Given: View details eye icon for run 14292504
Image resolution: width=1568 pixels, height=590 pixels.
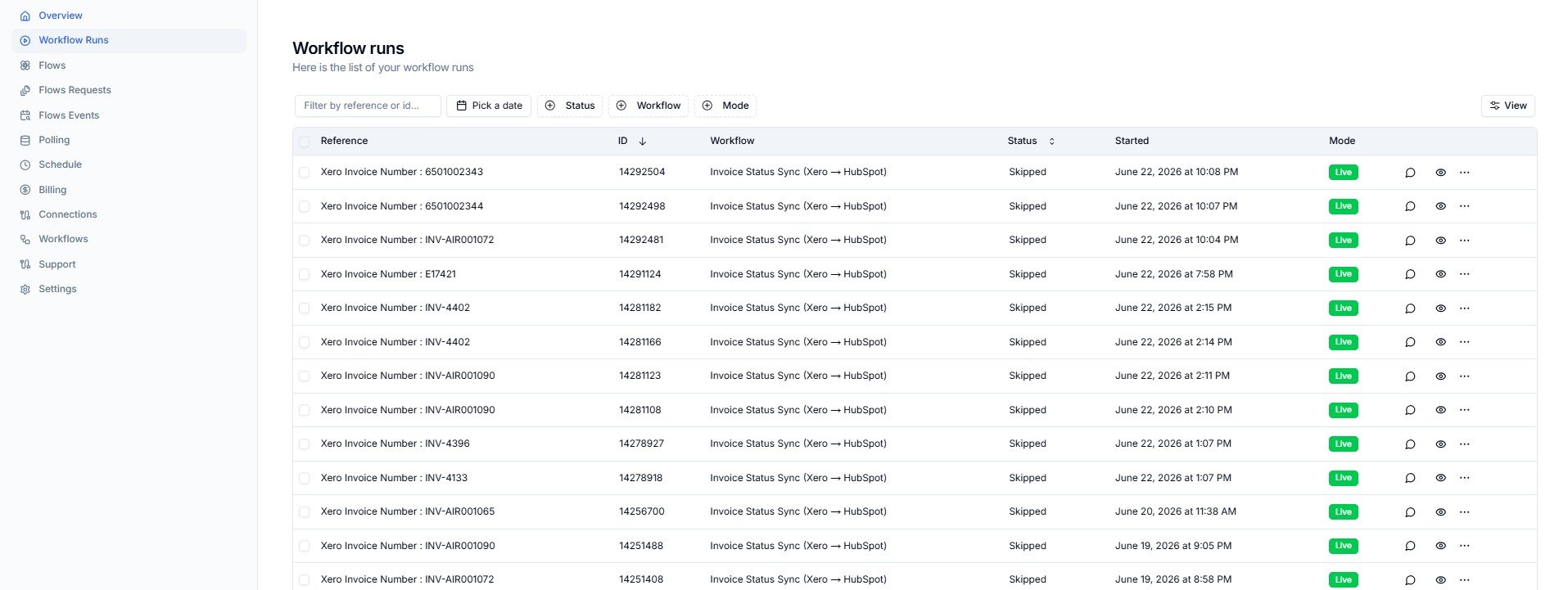Looking at the screenshot, I should (1440, 173).
